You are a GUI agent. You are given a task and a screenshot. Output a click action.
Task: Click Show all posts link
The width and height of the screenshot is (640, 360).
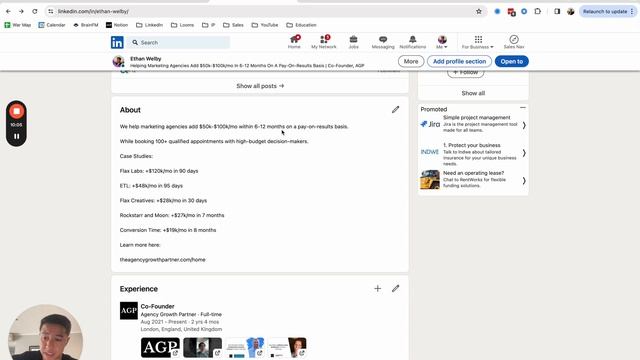tap(260, 86)
